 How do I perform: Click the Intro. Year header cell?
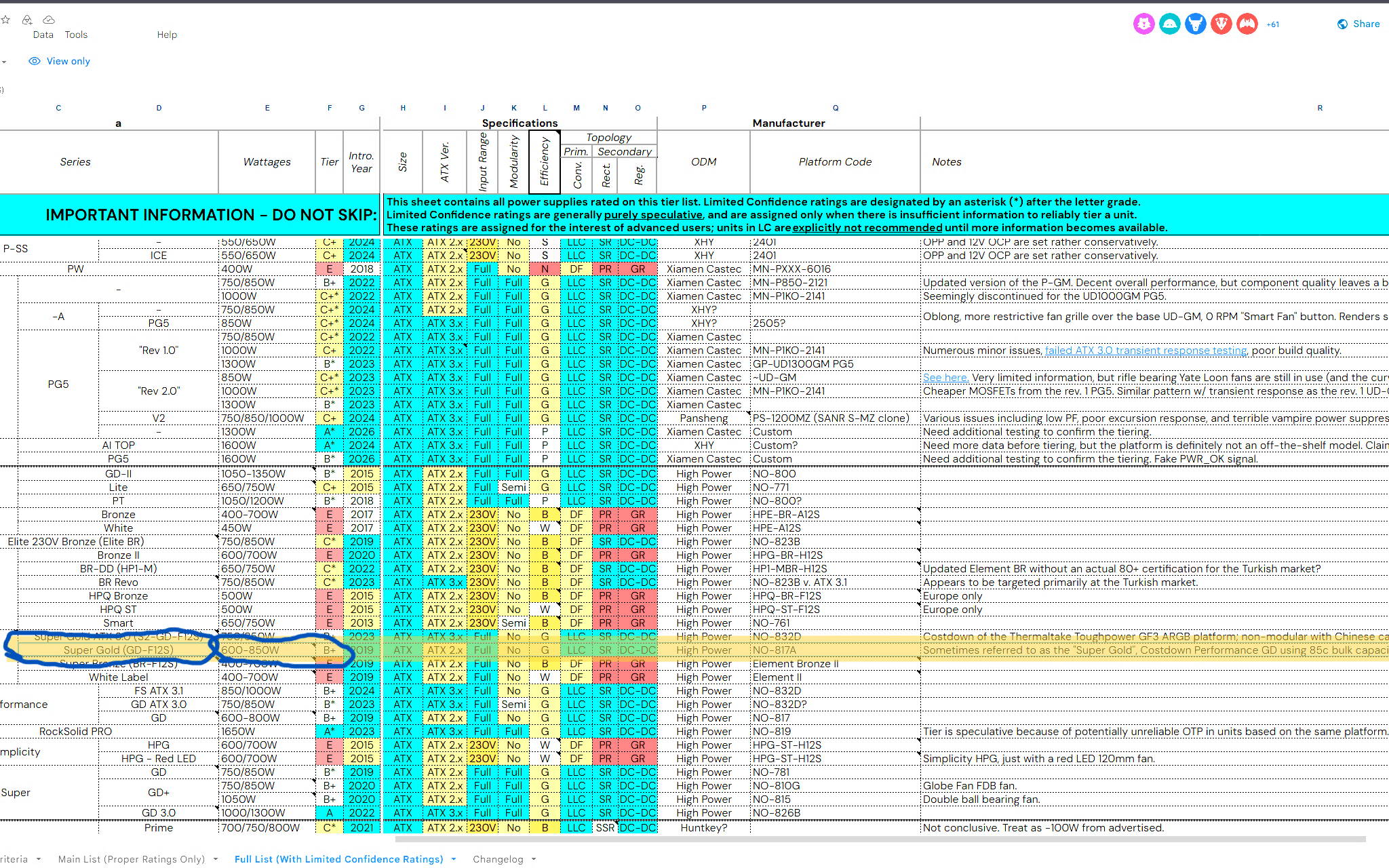[x=361, y=162]
